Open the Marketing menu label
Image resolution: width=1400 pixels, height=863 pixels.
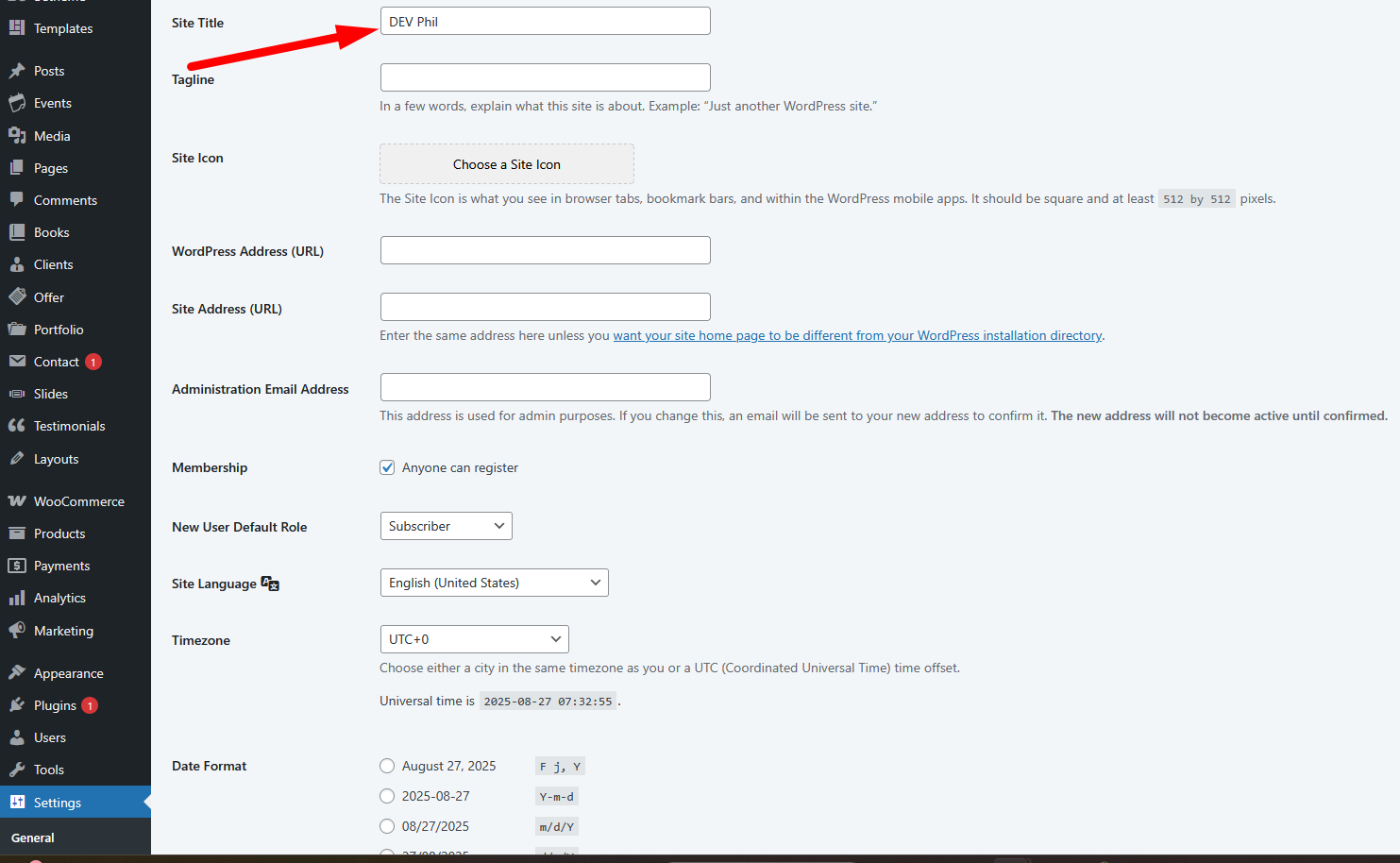[x=63, y=631]
